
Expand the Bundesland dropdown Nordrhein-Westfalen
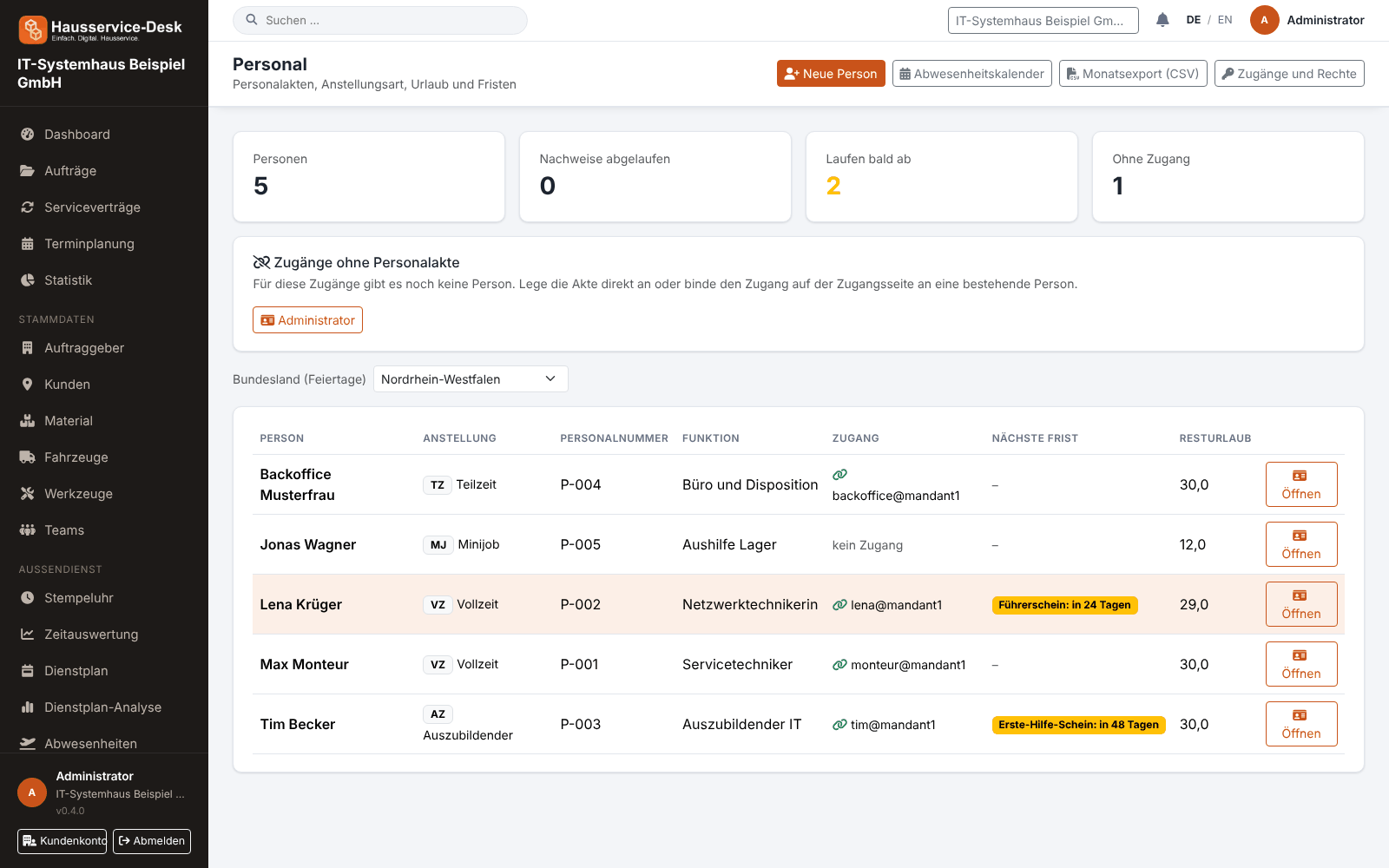point(471,379)
